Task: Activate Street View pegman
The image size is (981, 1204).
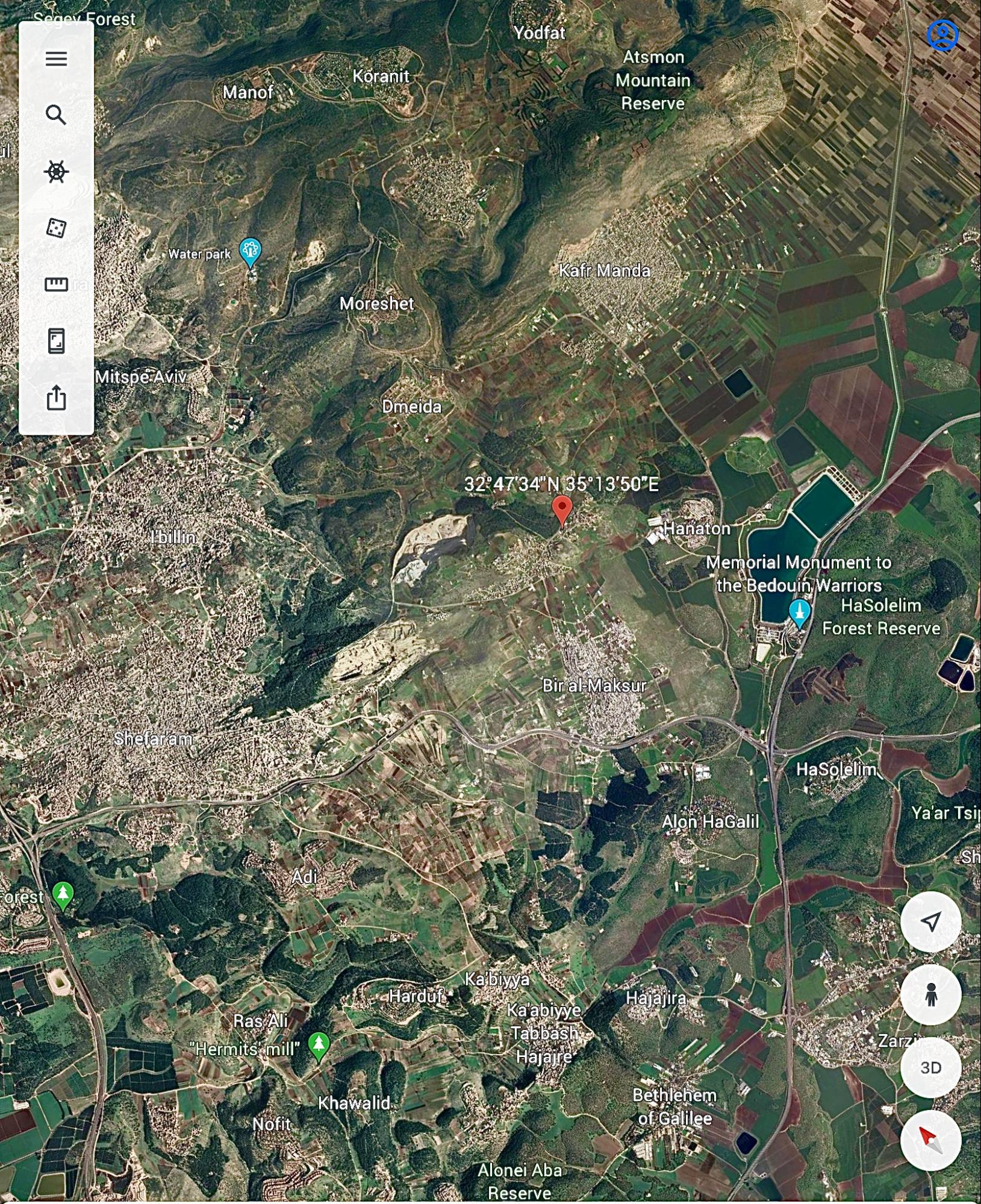Action: [930, 994]
